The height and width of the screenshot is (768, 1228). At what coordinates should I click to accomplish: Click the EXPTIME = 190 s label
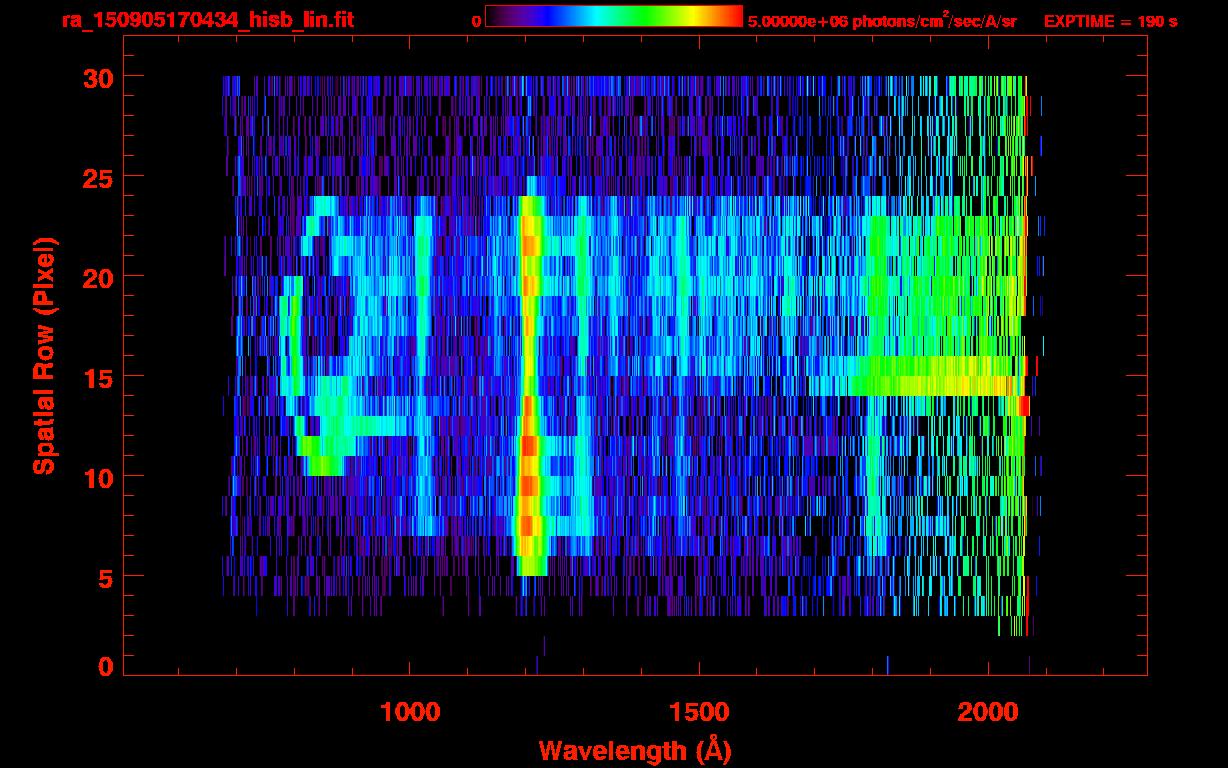1110,21
